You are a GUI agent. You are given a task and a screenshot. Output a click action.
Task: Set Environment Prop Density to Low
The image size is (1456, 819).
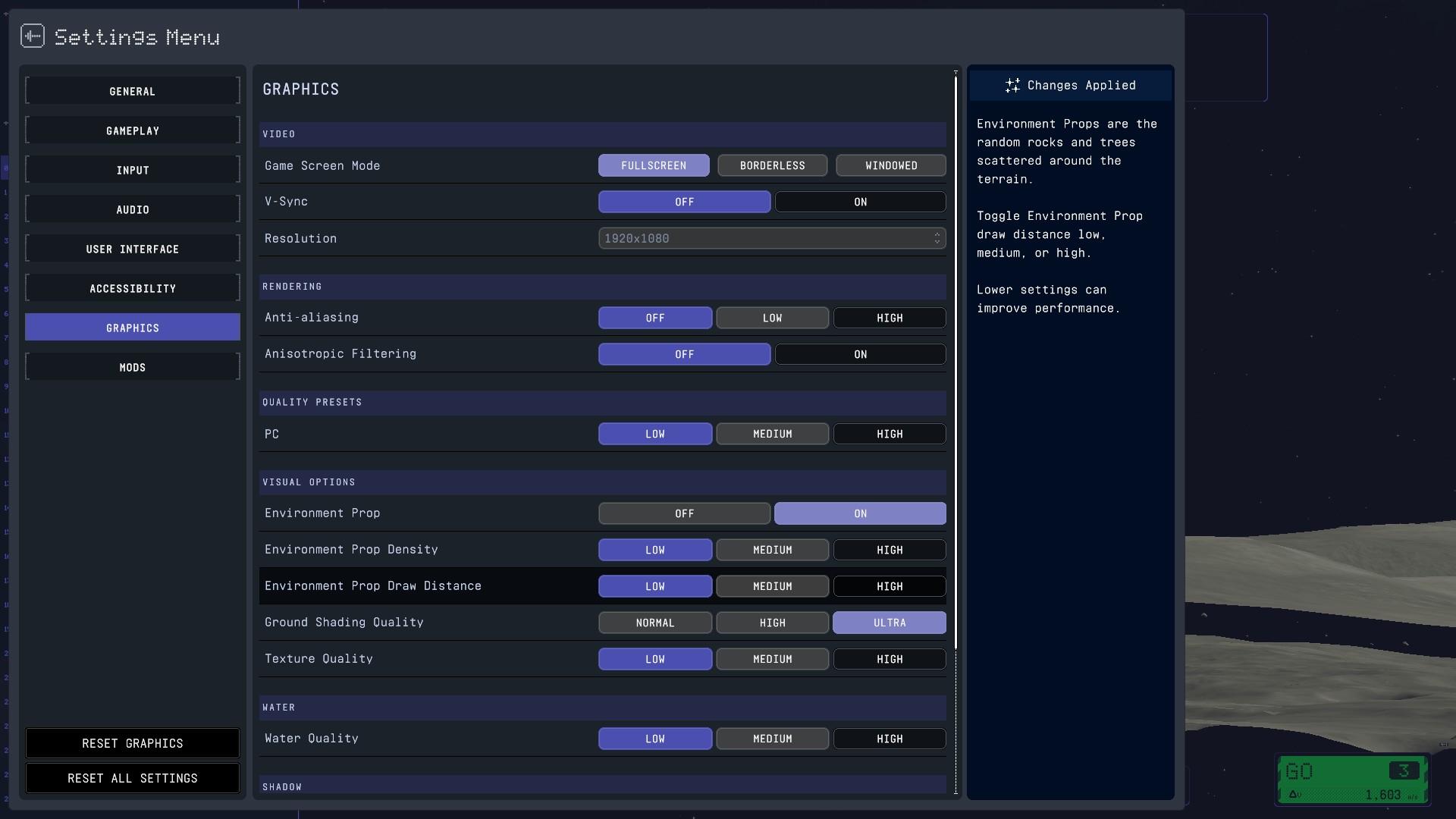655,550
